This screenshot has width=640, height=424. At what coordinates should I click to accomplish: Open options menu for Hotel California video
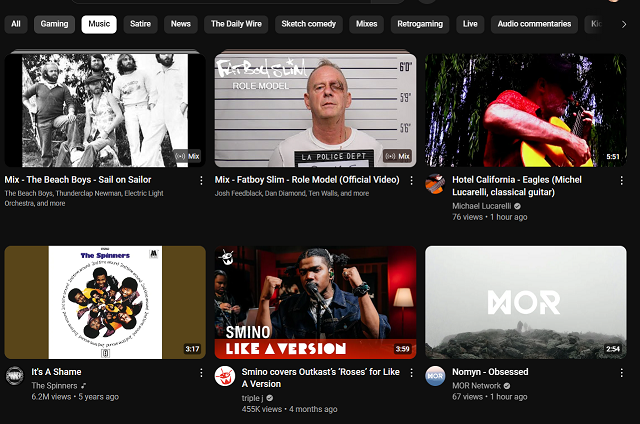point(622,180)
